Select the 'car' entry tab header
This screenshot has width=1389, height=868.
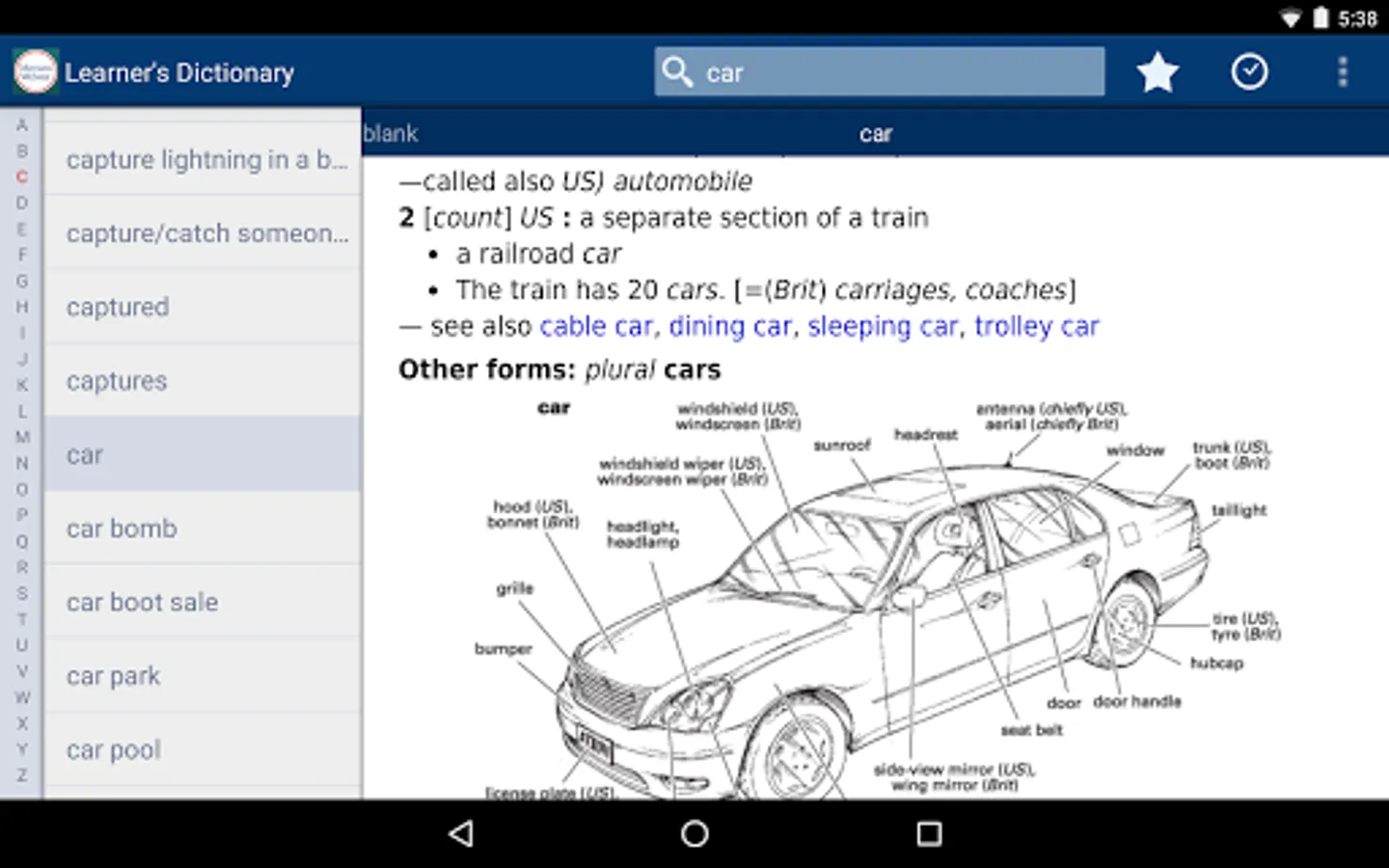tap(875, 133)
